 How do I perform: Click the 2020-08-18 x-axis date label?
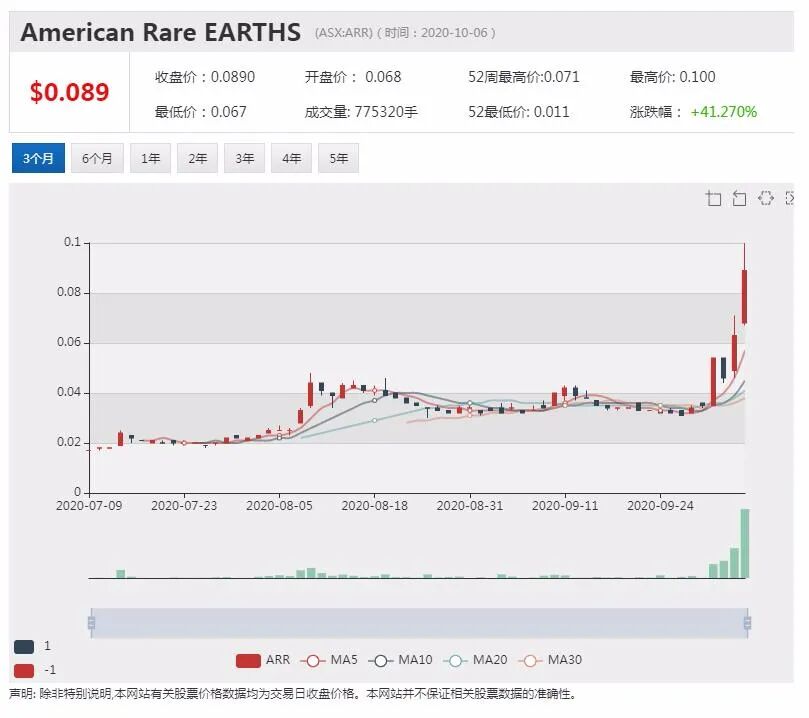click(375, 505)
